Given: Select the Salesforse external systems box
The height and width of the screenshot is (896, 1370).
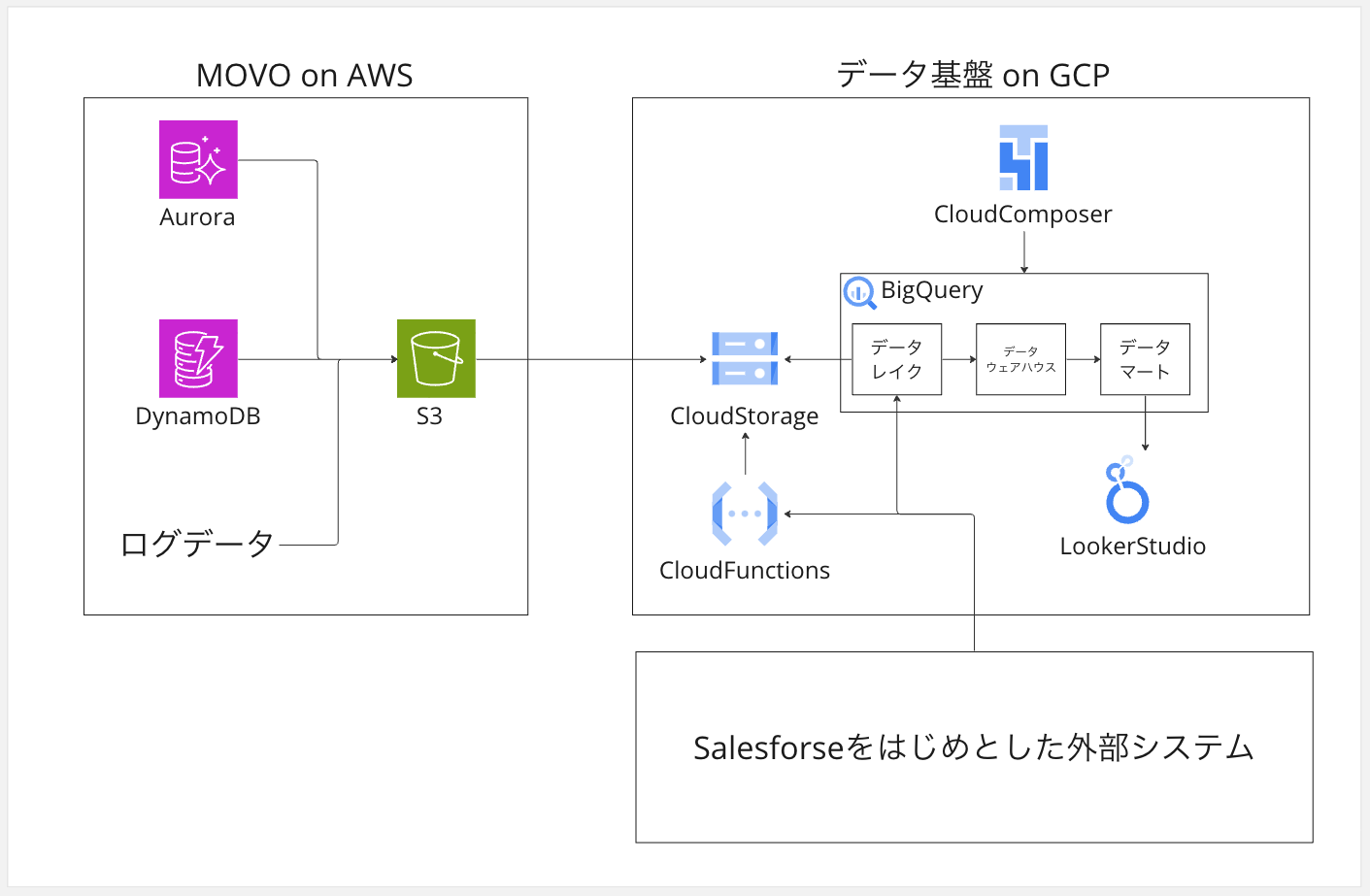Looking at the screenshot, I should (974, 747).
